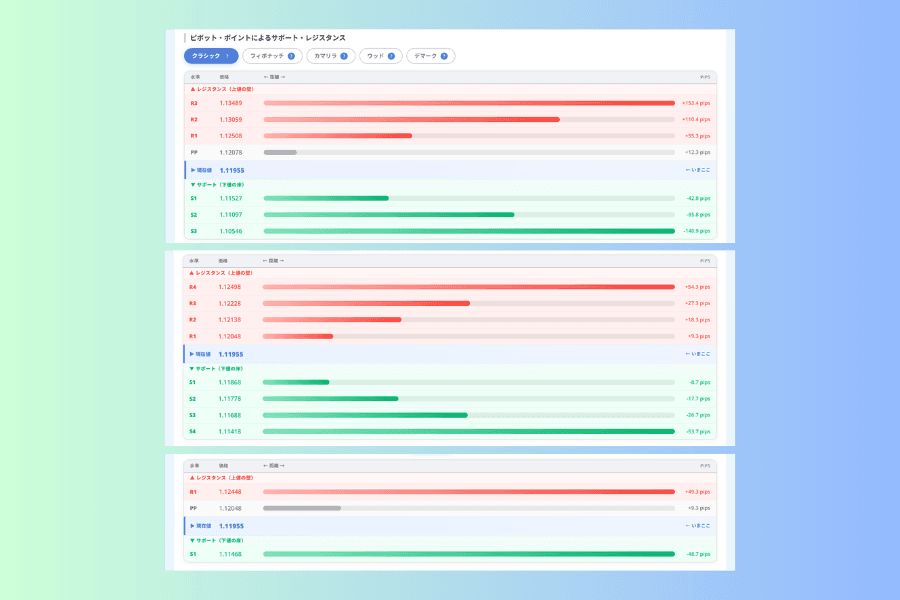Click chevron icon on クラシック tab
The width and height of the screenshot is (900, 600).
click(x=228, y=56)
